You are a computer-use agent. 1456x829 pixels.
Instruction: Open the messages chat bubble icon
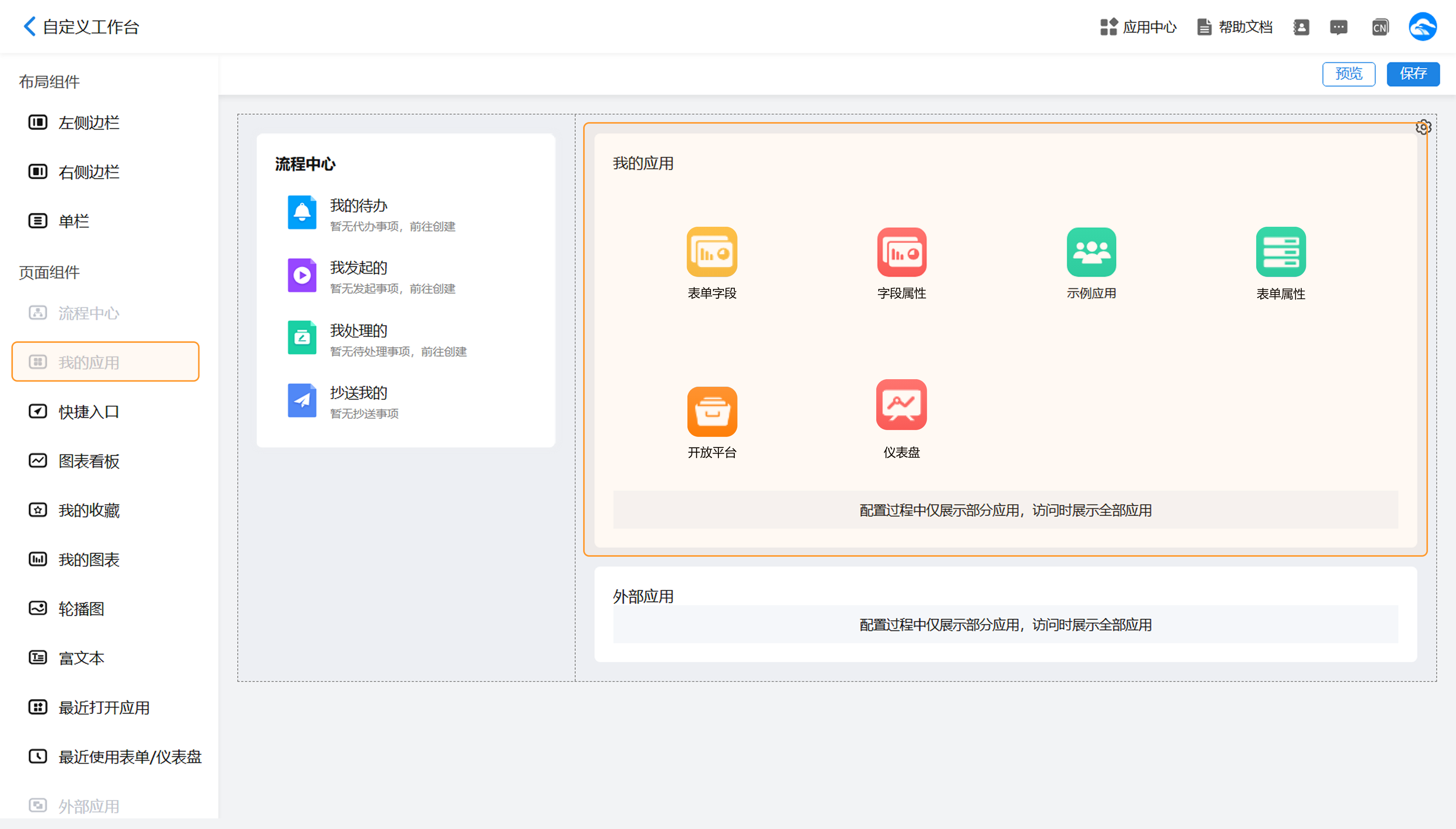click(x=1339, y=27)
